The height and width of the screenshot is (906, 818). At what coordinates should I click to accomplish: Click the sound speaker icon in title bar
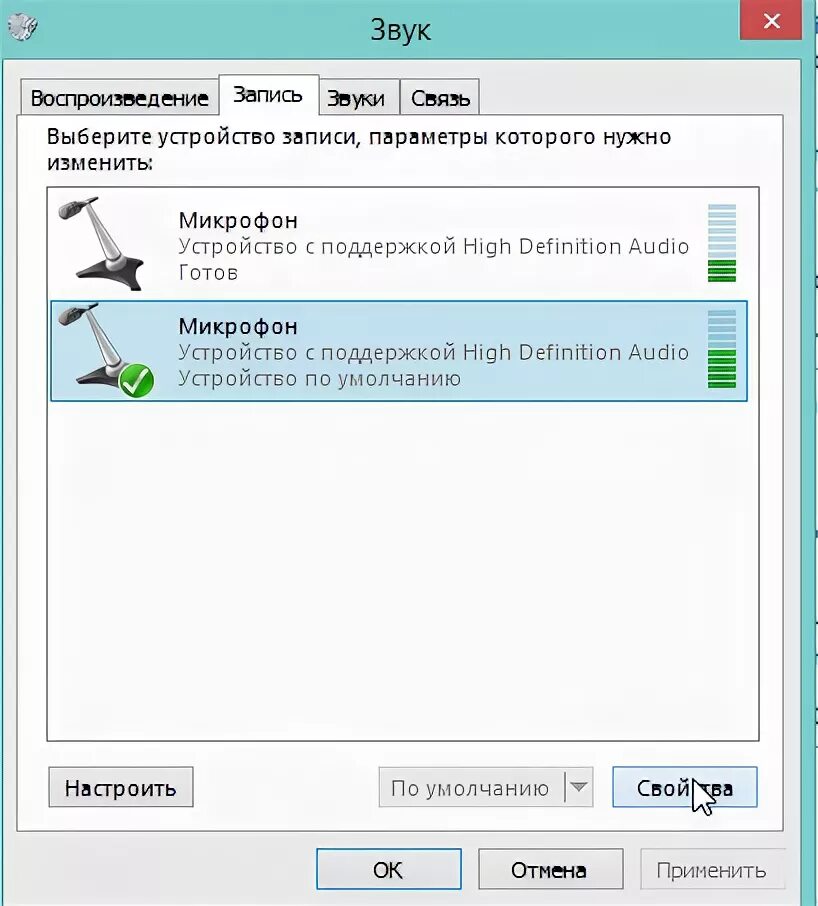[x=23, y=26]
